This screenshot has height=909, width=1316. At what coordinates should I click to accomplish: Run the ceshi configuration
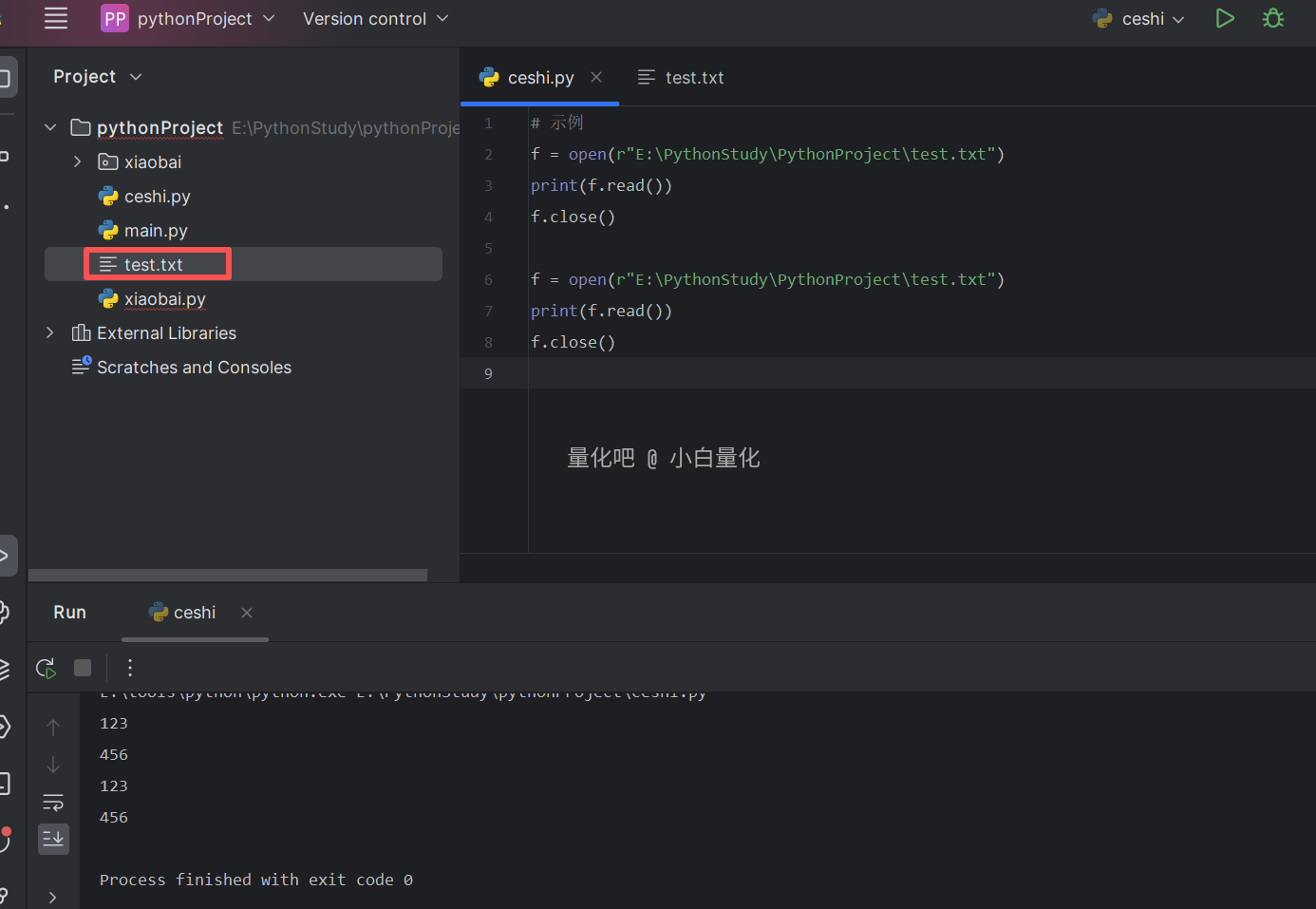tap(1225, 18)
